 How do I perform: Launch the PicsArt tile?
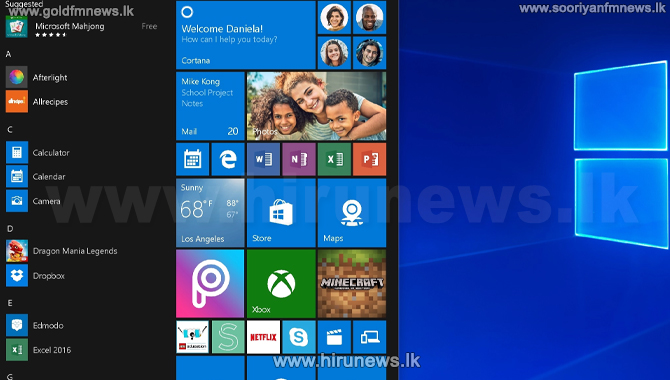(x=210, y=284)
